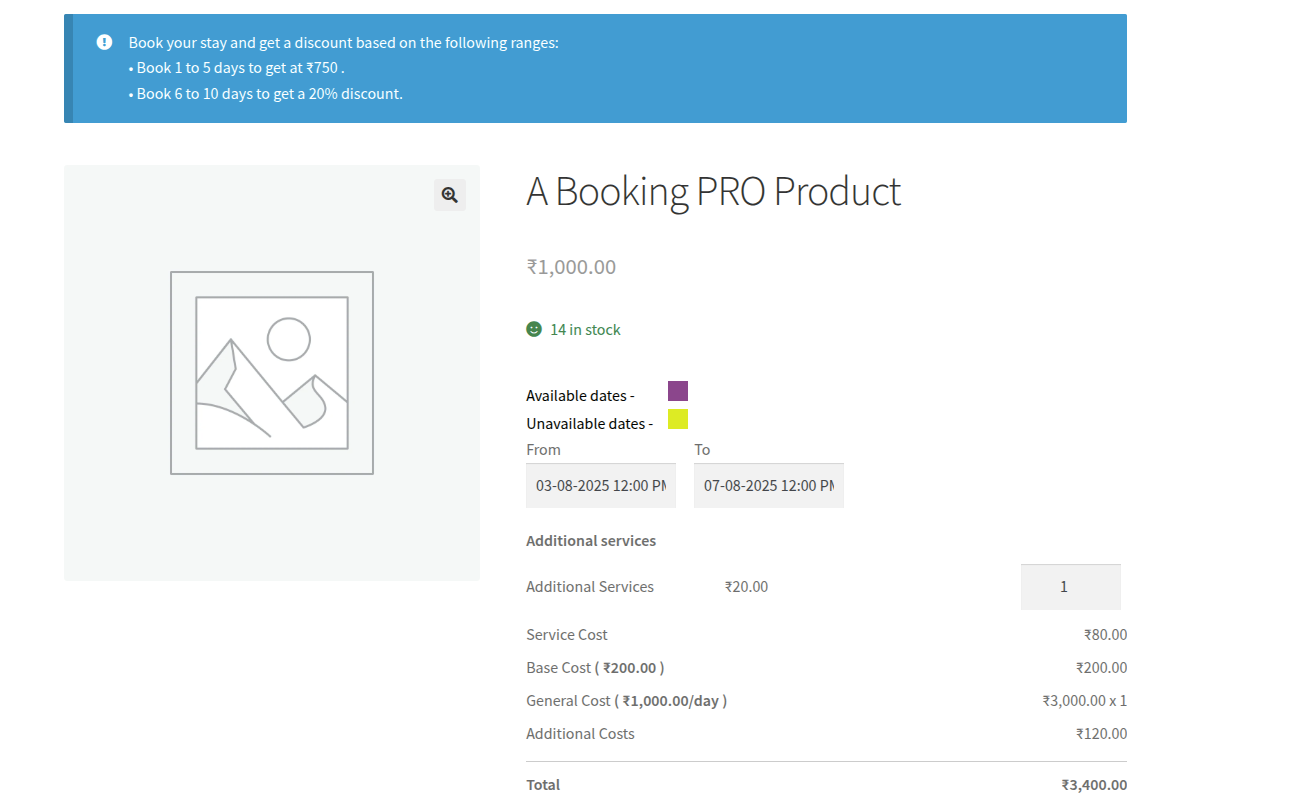Screen dimensions: 1309x810
Task: Click the Additional services heading
Action: 590,540
